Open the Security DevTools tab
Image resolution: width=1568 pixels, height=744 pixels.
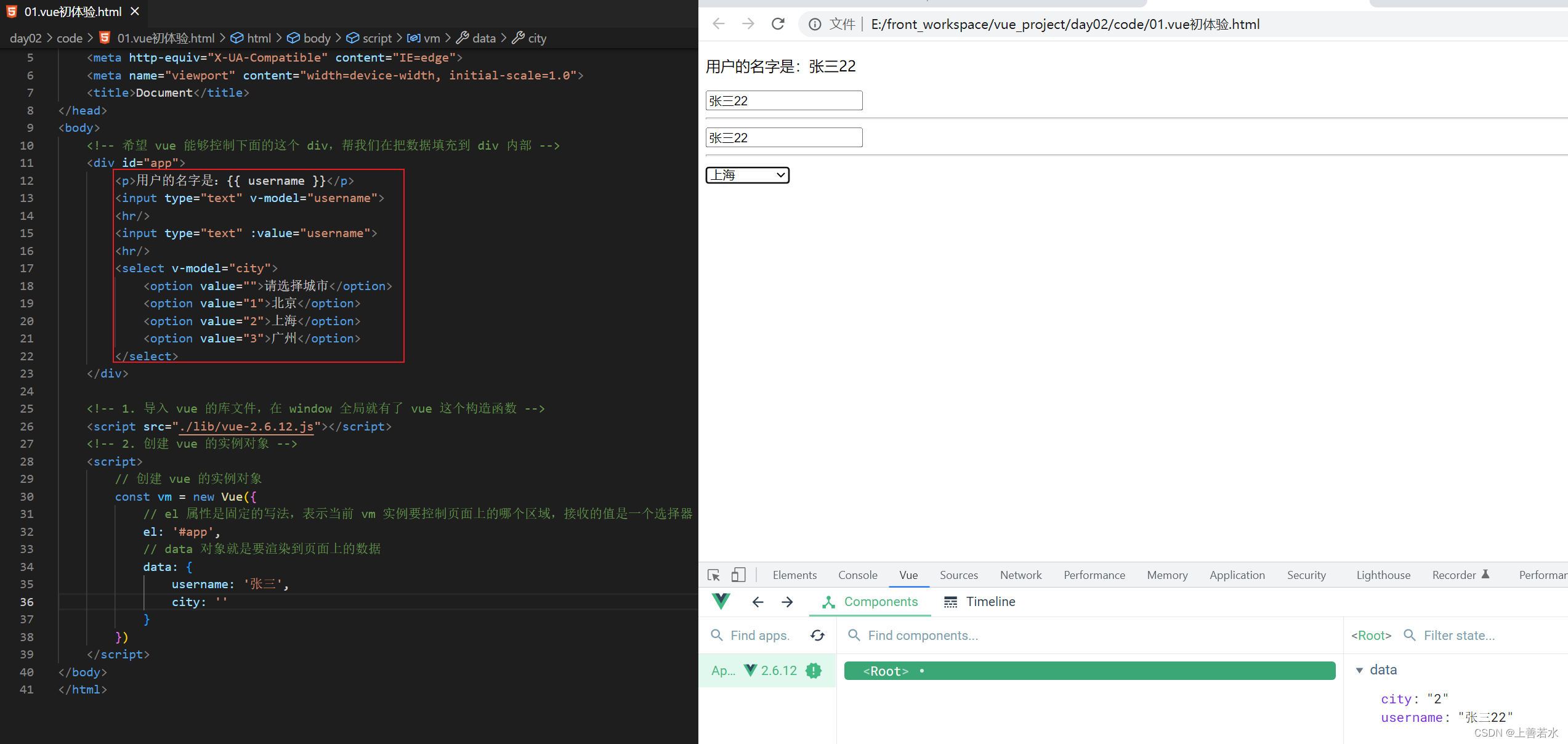1306,575
